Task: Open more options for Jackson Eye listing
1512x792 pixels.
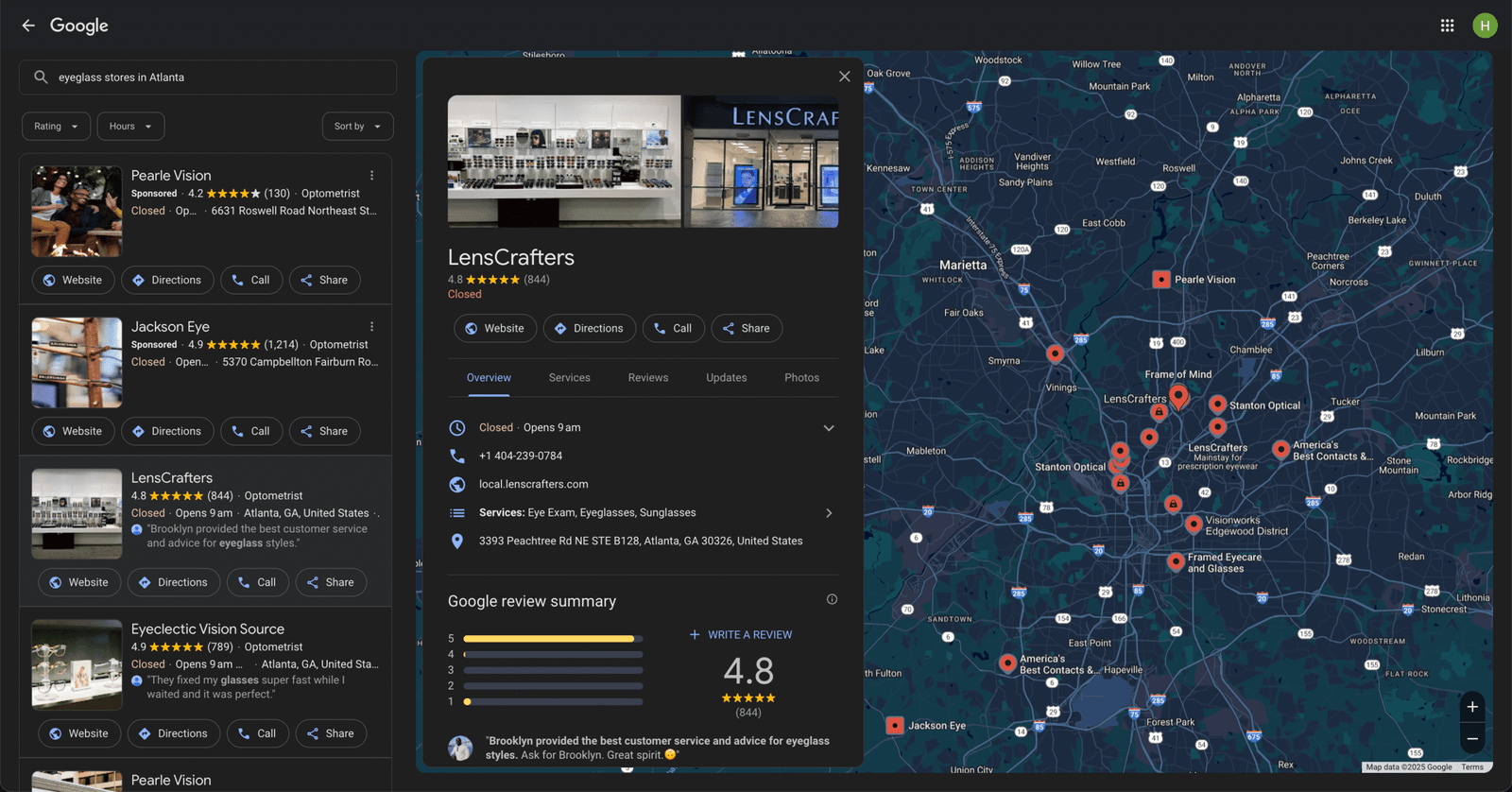Action: click(372, 327)
